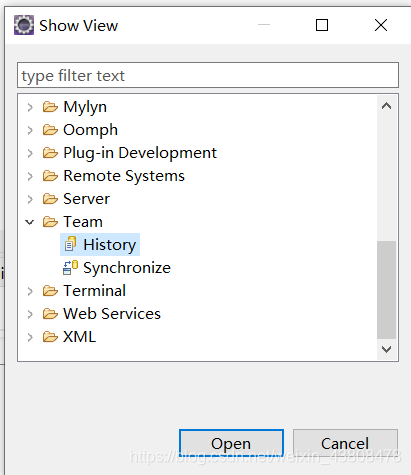This screenshot has height=475, width=411.
Task: Click the Synchronize view icon
Action: click(70, 268)
